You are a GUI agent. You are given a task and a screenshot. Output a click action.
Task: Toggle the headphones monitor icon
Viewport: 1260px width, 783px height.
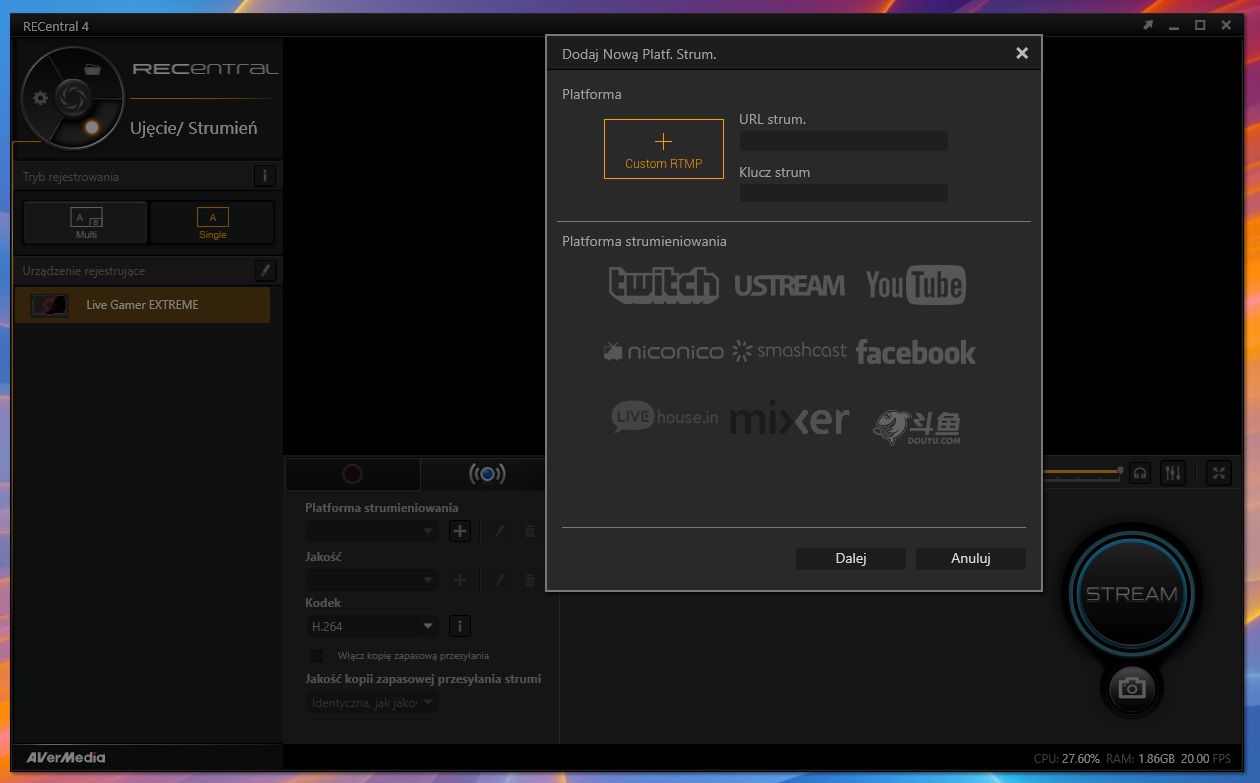(x=1140, y=473)
